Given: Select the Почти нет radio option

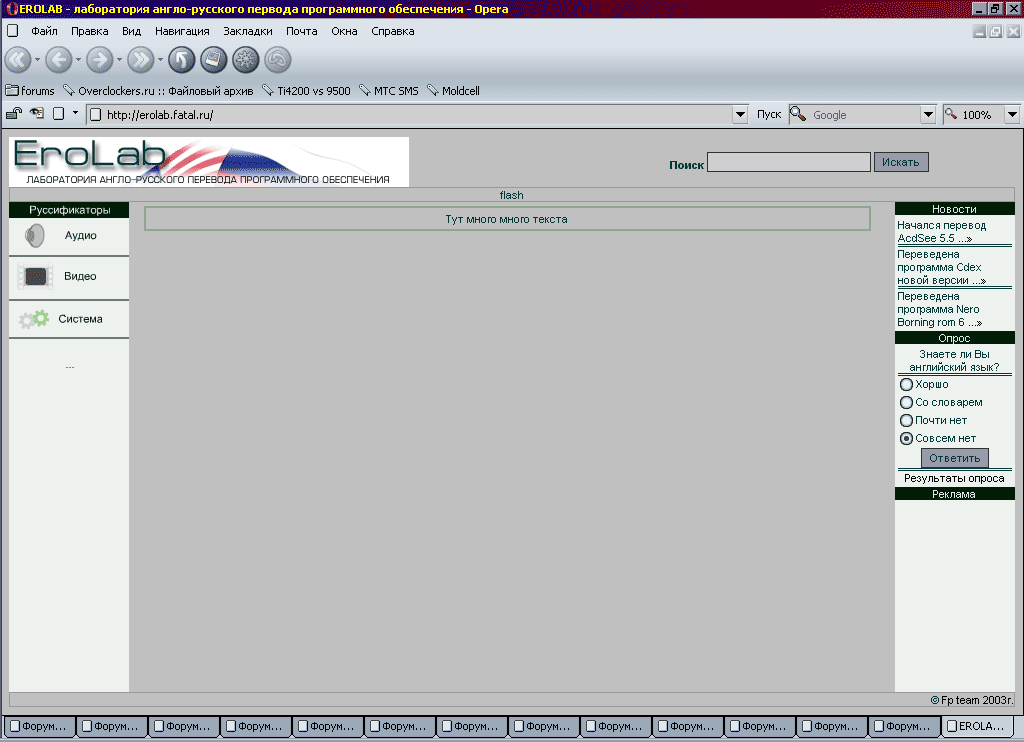Looking at the screenshot, I should click(906, 421).
